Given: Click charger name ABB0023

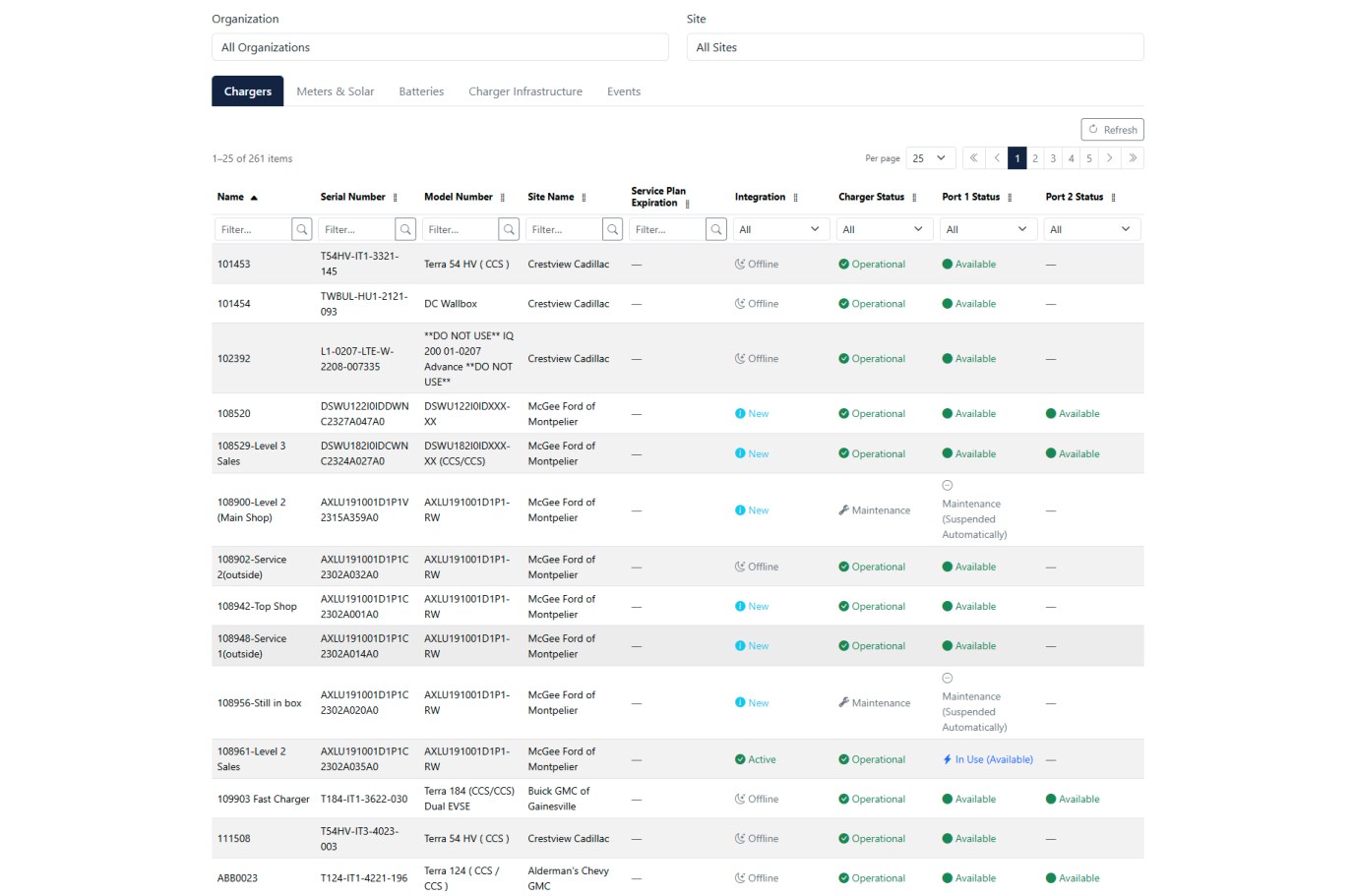Looking at the screenshot, I should 237,878.
